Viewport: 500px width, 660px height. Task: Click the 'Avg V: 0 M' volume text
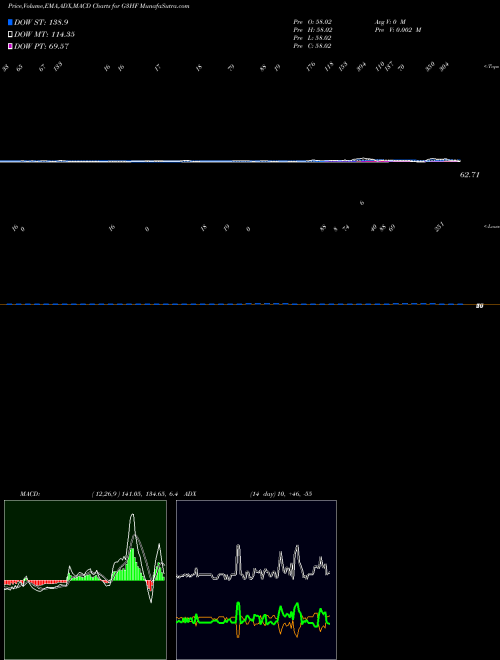pos(390,22)
